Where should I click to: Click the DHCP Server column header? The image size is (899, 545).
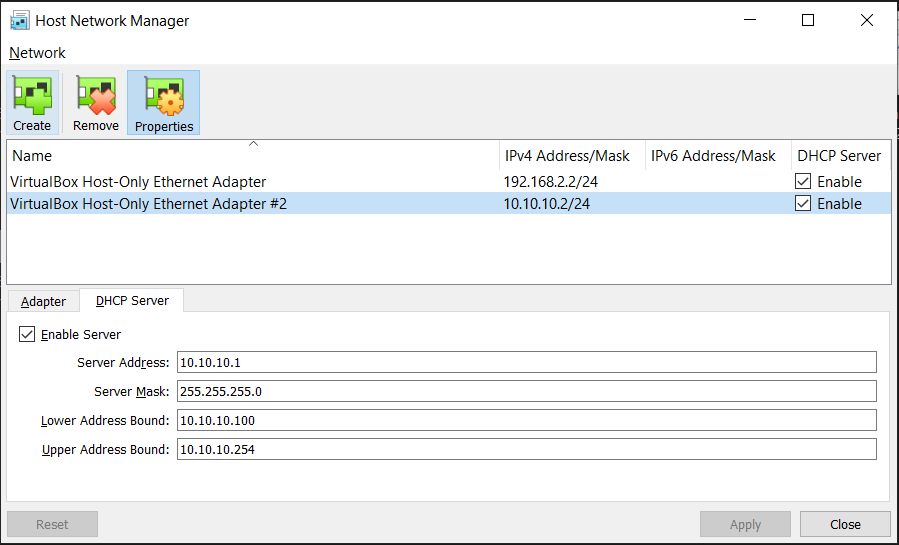[x=841, y=155]
